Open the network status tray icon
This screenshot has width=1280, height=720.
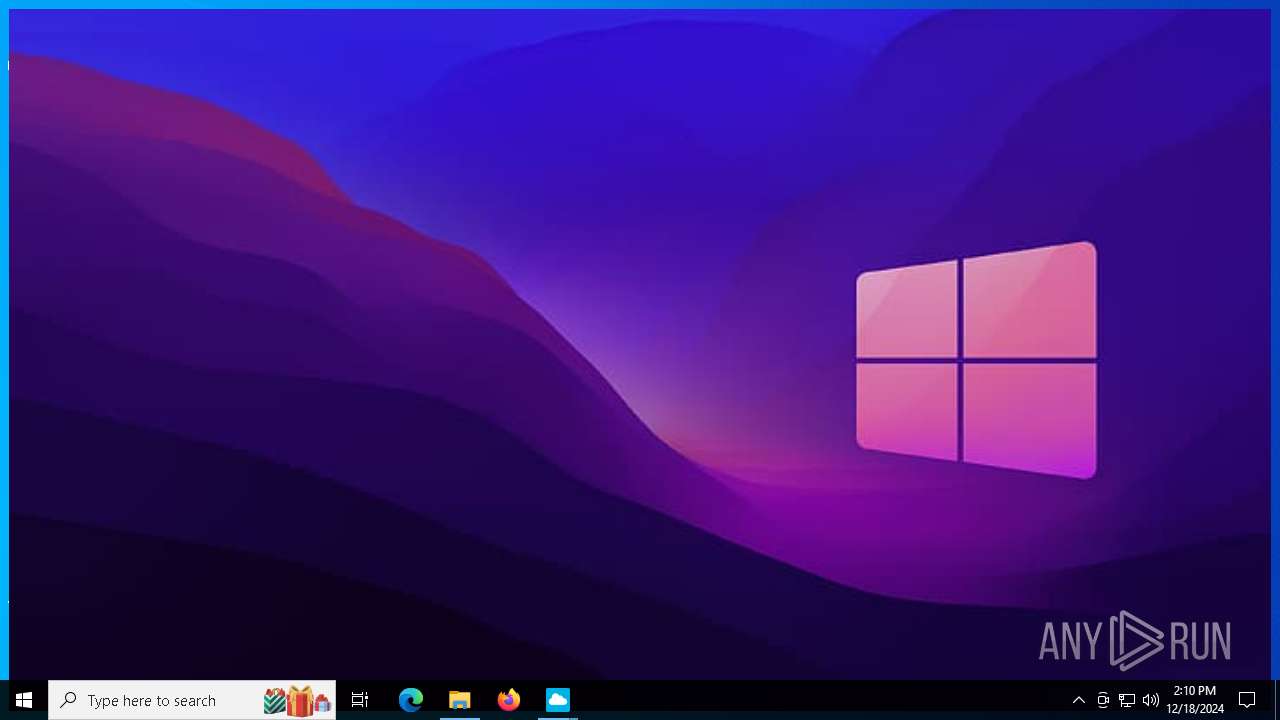tap(1127, 700)
